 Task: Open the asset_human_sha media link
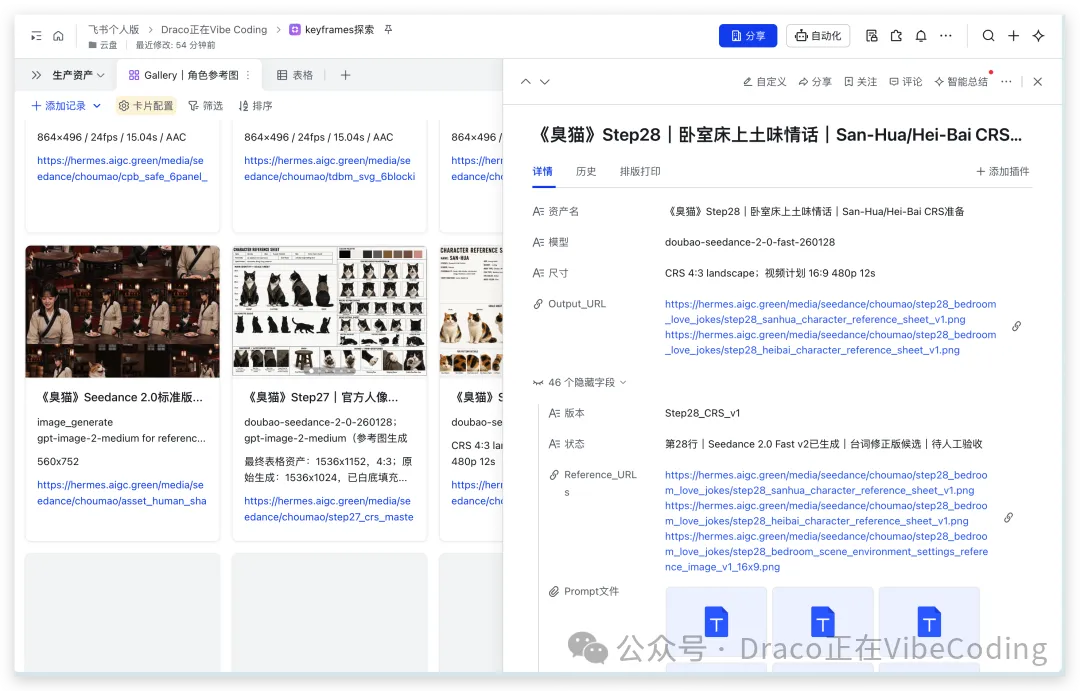(x=122, y=493)
